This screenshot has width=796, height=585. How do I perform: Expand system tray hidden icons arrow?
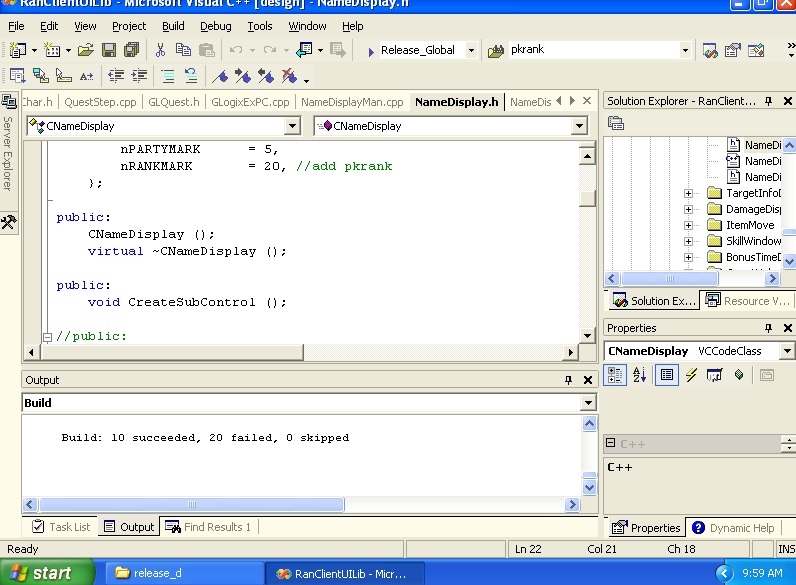click(x=724, y=573)
